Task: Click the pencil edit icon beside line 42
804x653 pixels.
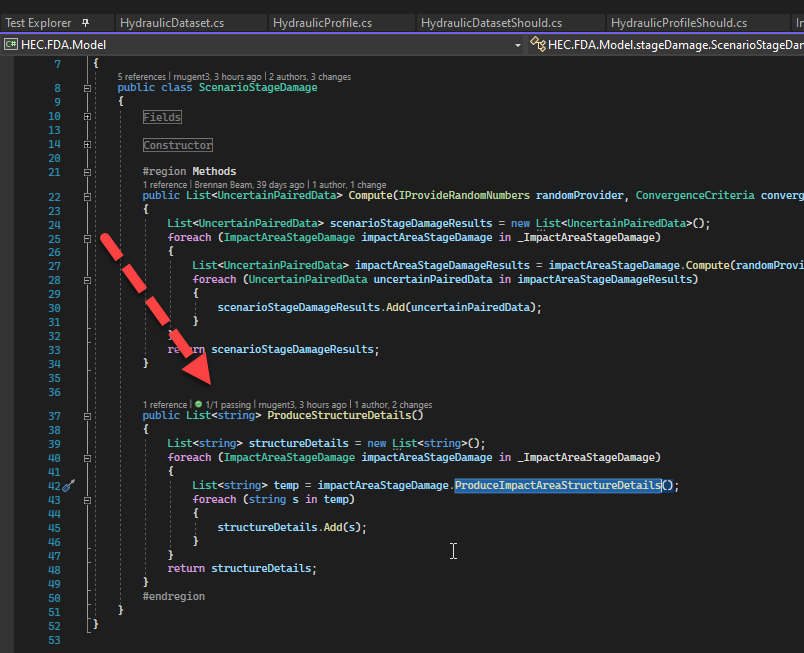Action: click(67, 485)
